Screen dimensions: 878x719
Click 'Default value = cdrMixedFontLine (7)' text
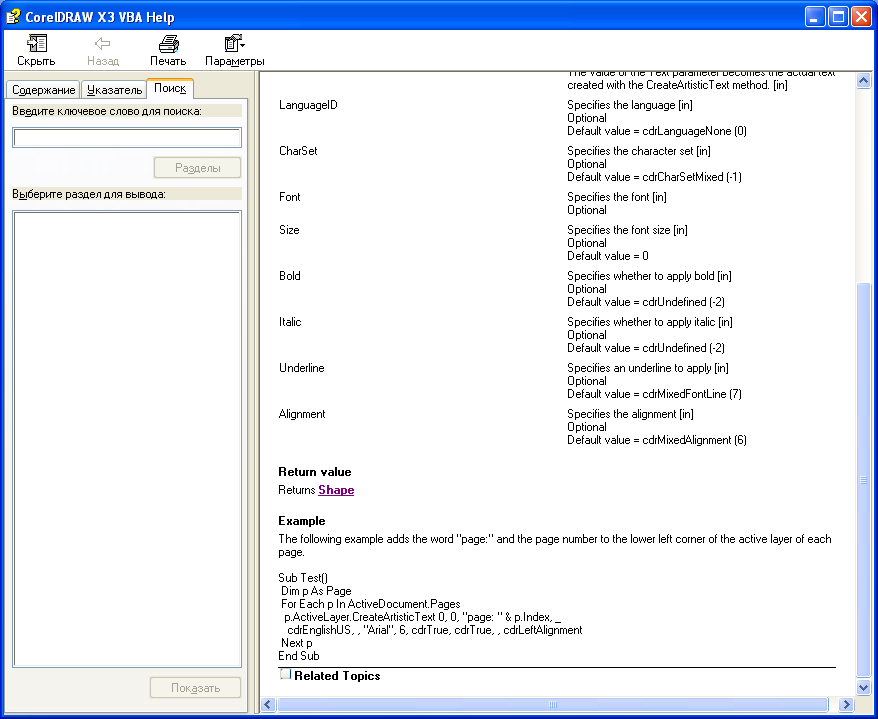[x=655, y=394]
